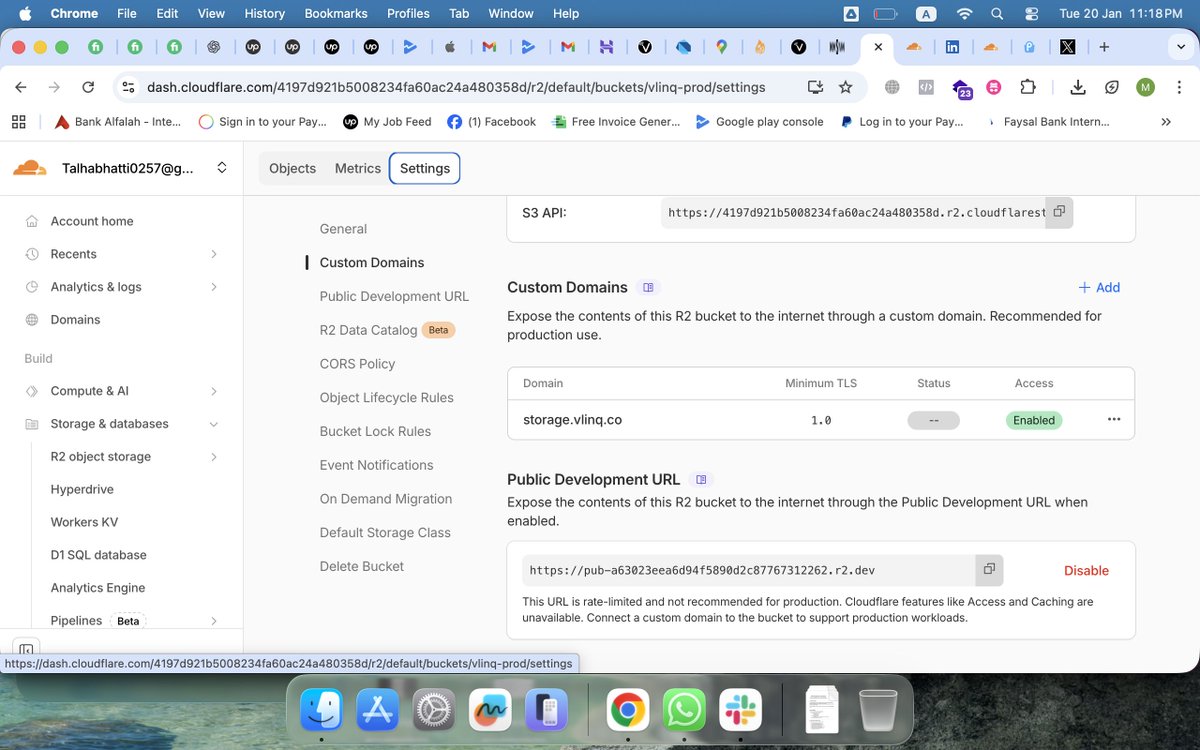
Task: Add a custom domain
Action: (x=1099, y=287)
